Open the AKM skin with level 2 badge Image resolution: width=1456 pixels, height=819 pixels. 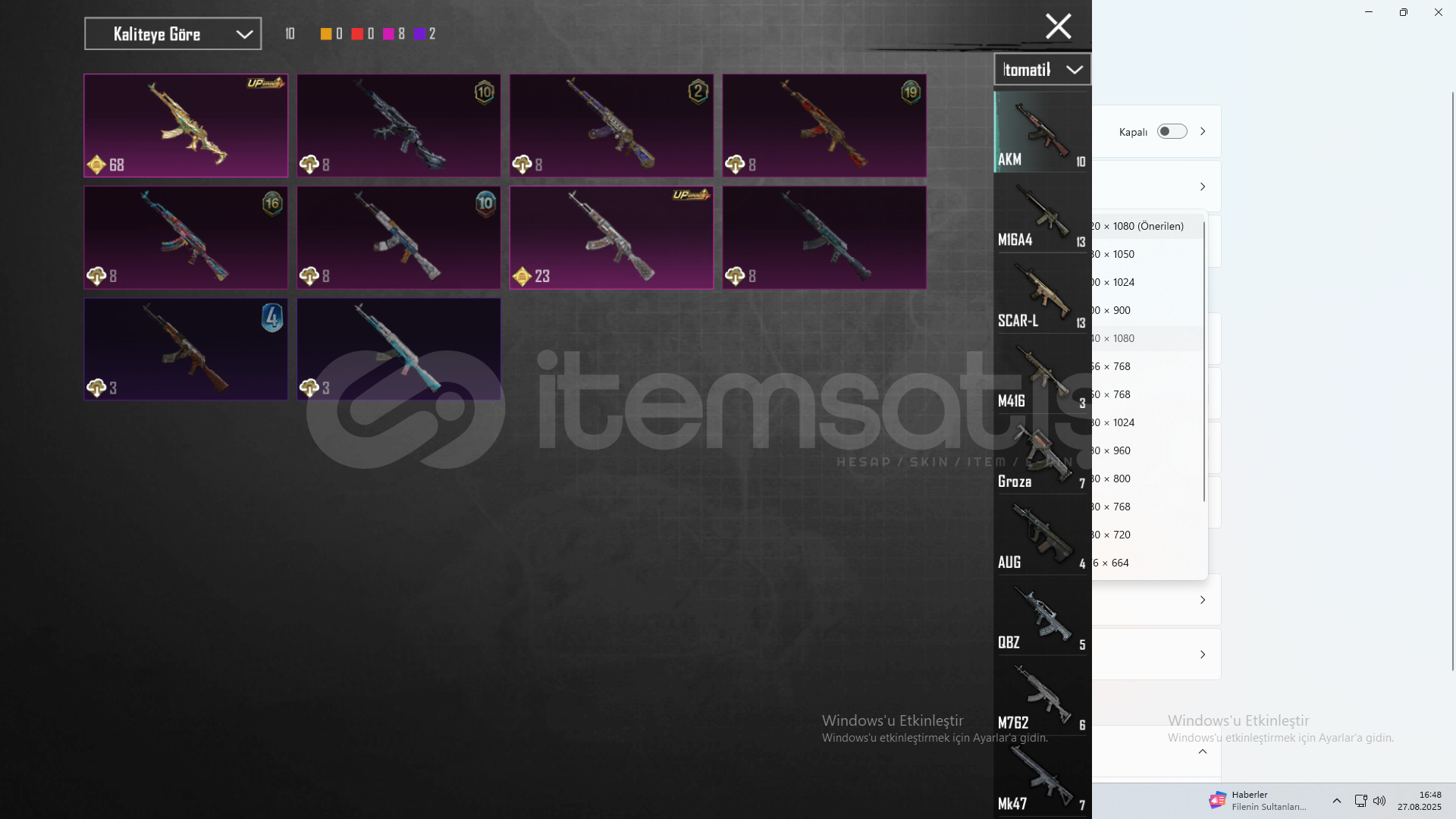pyautogui.click(x=612, y=125)
